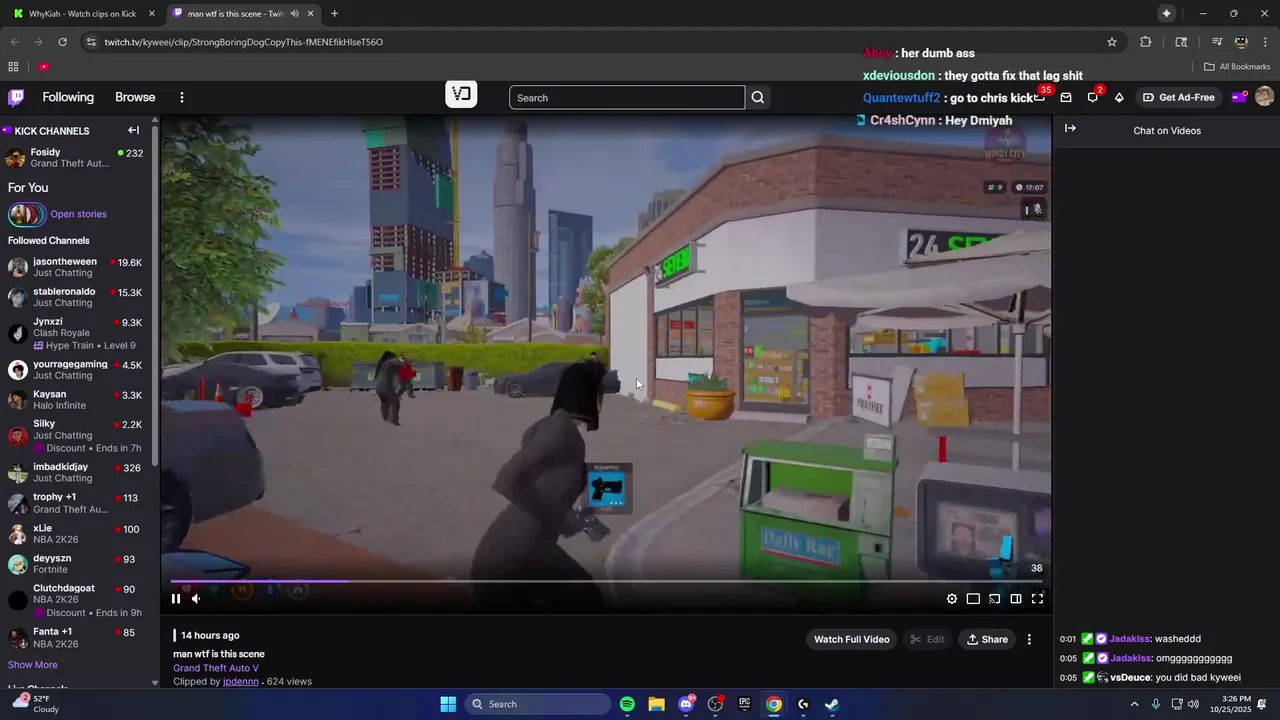1280x720 pixels.
Task: Switch to WhyKiah Kick browser tab
Action: pyautogui.click(x=82, y=14)
